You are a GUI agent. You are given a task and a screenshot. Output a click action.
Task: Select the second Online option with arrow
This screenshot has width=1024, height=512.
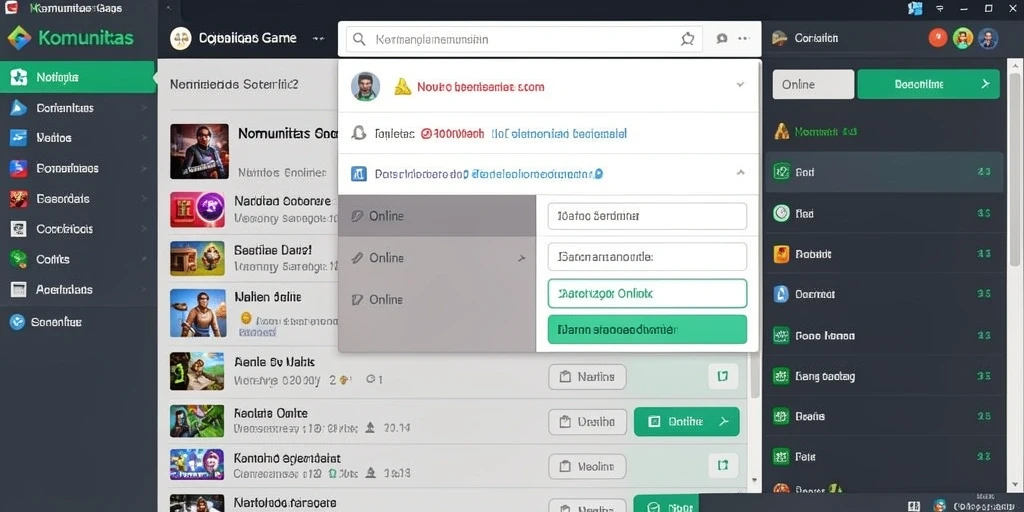437,258
